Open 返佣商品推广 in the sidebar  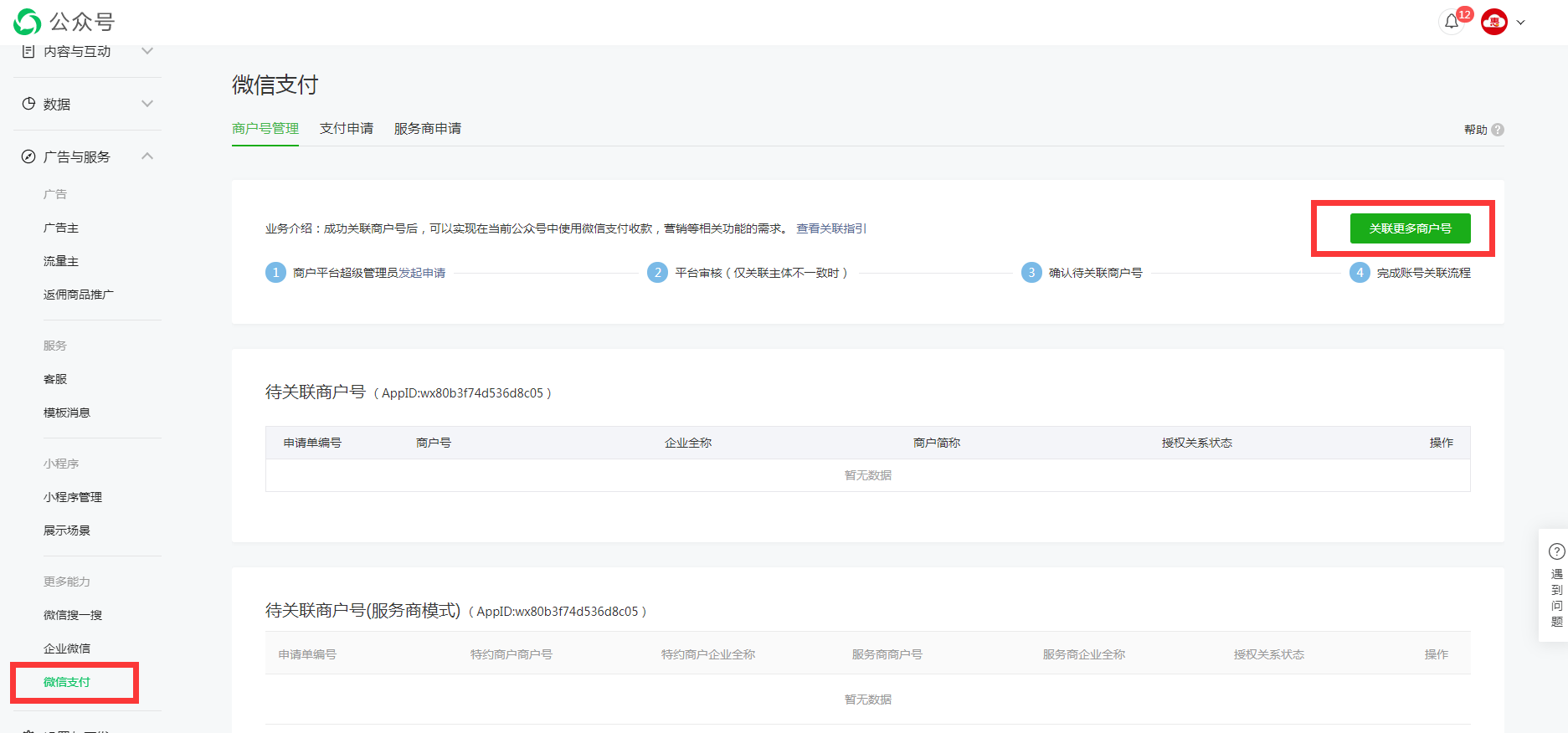[79, 295]
